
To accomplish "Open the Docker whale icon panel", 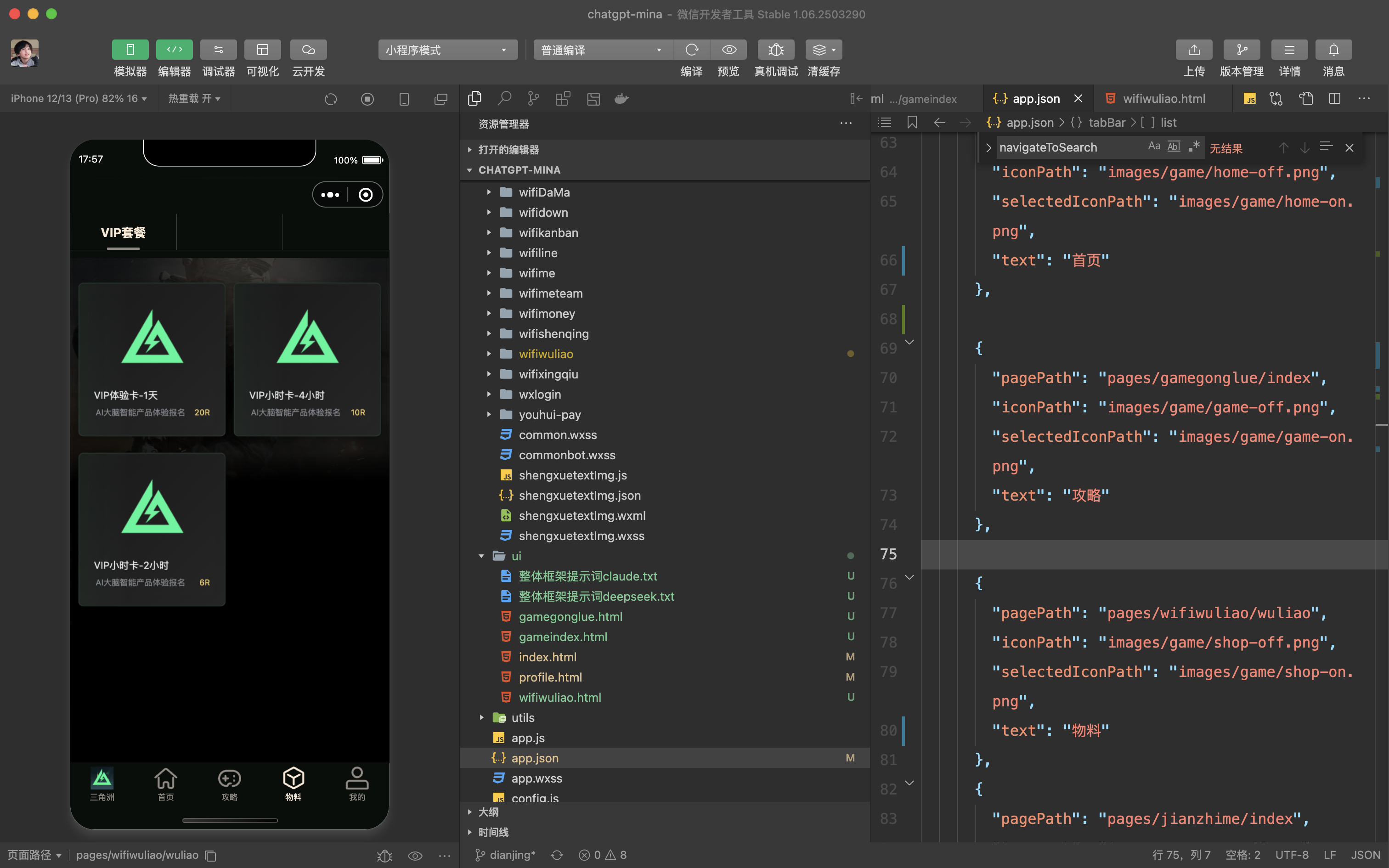I will pyautogui.click(x=621, y=99).
